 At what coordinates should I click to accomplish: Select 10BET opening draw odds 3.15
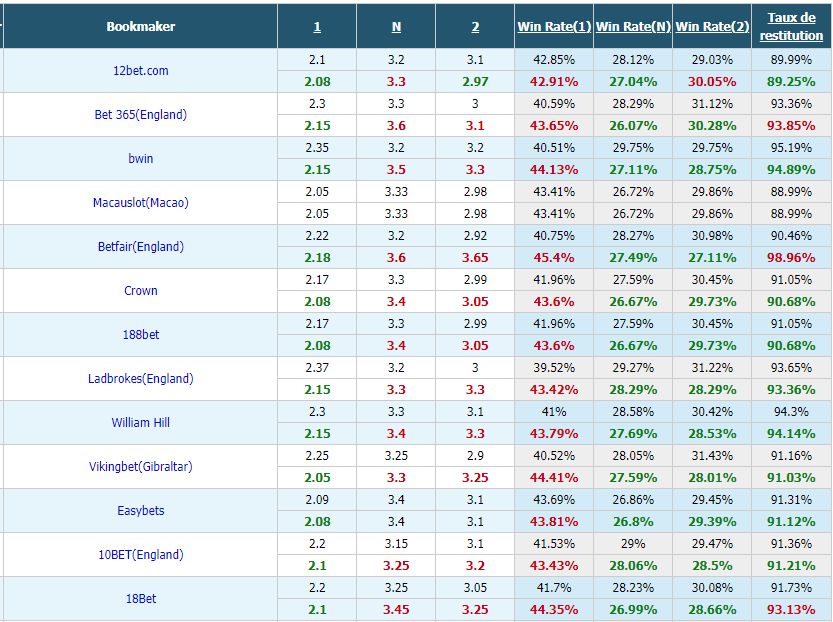point(396,544)
